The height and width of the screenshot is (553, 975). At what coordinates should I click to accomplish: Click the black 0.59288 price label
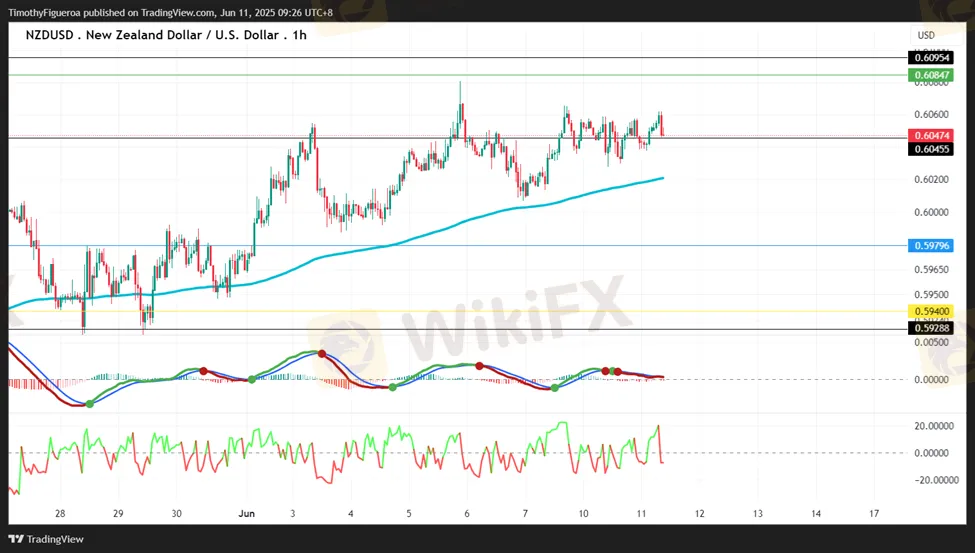pyautogui.click(x=930, y=328)
